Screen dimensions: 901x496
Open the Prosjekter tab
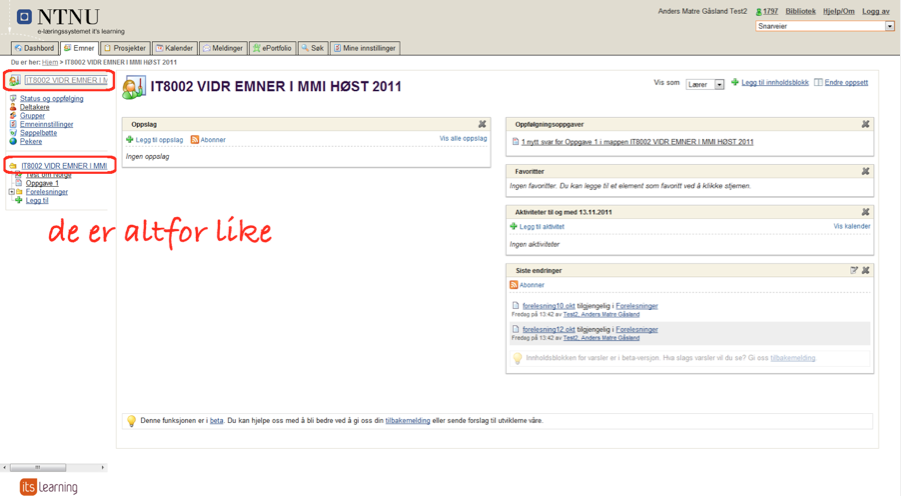[x=125, y=48]
